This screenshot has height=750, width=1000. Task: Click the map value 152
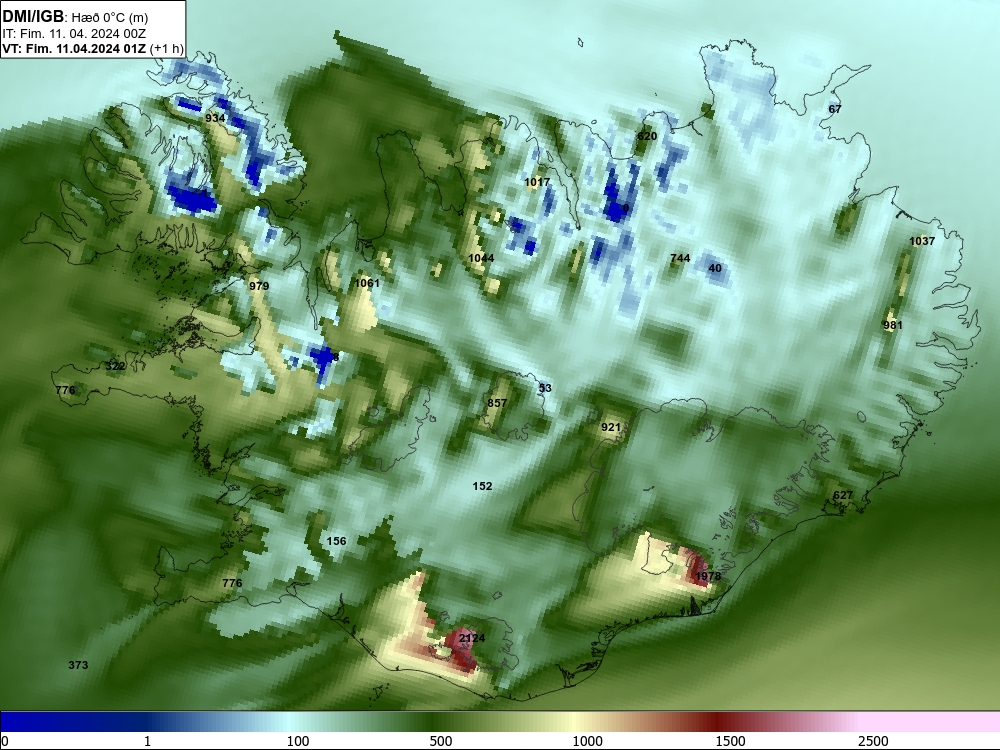[x=482, y=486]
